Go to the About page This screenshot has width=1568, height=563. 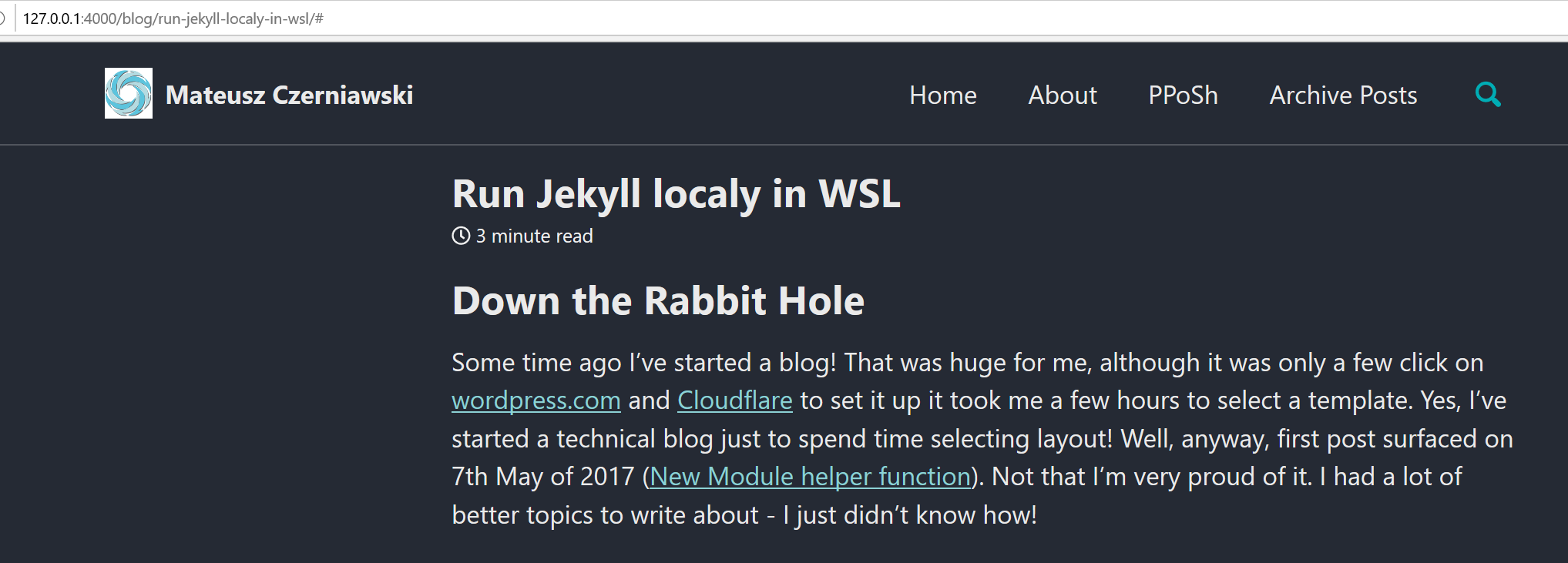point(1063,95)
